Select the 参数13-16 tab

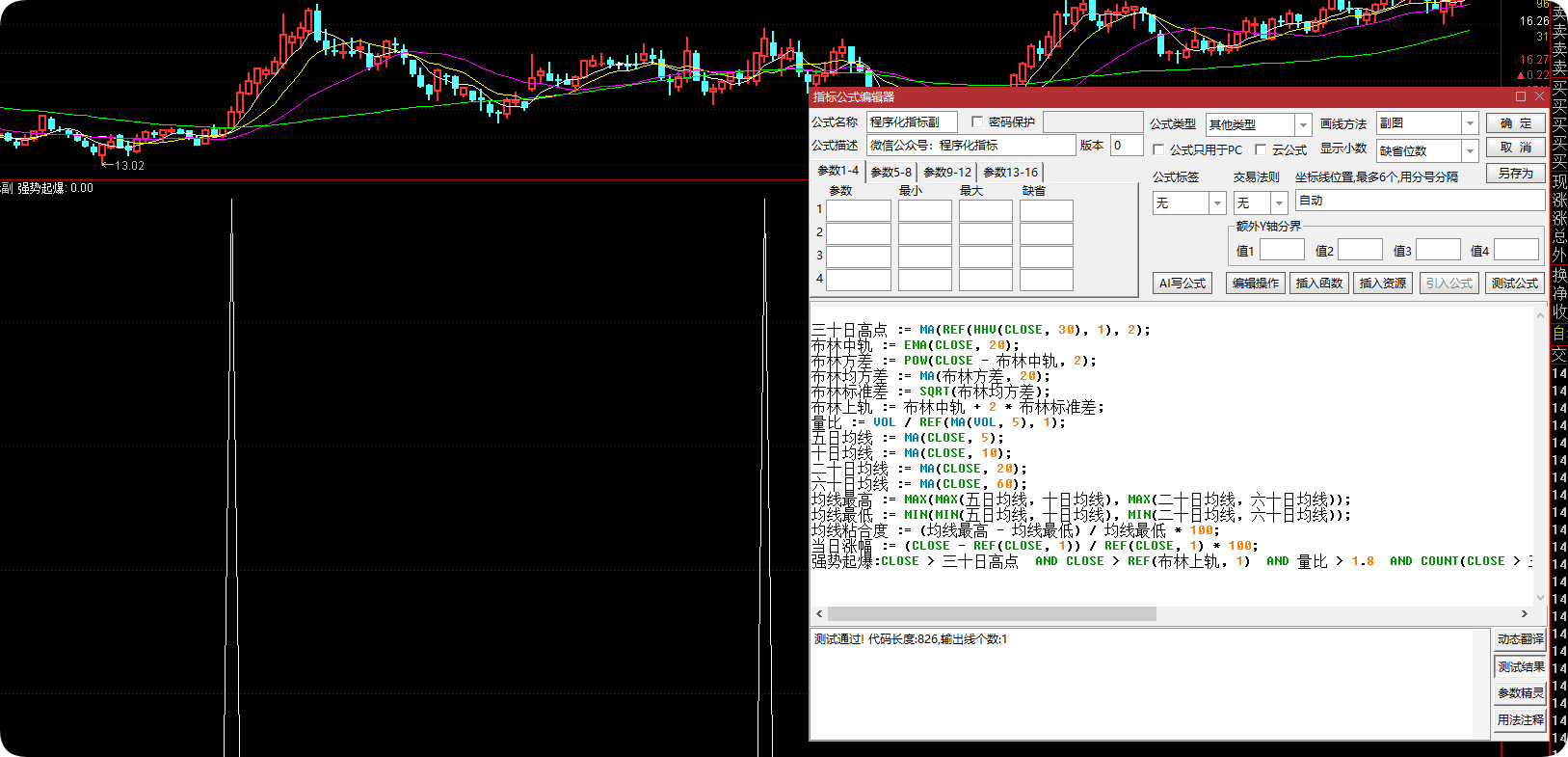tap(1010, 173)
